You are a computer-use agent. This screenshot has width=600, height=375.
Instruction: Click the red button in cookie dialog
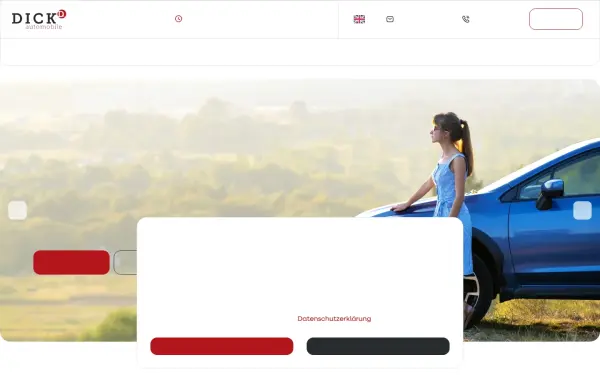pyautogui.click(x=222, y=346)
